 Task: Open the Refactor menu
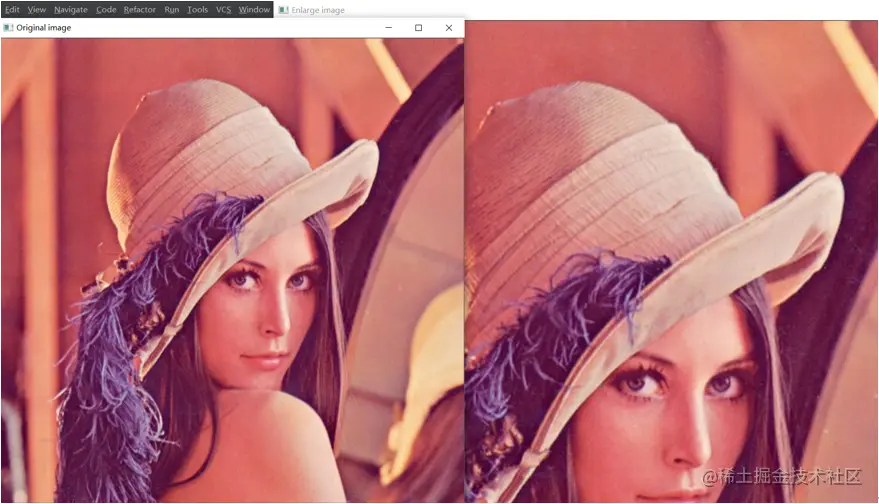(x=140, y=10)
